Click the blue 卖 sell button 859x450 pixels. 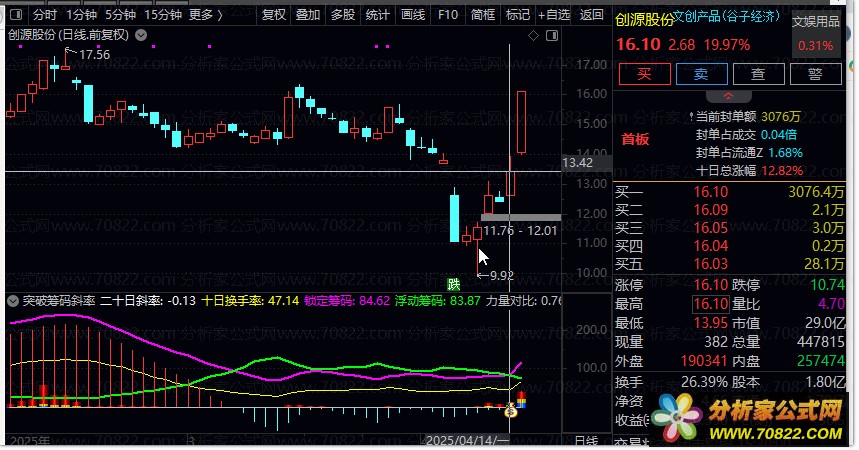702,74
